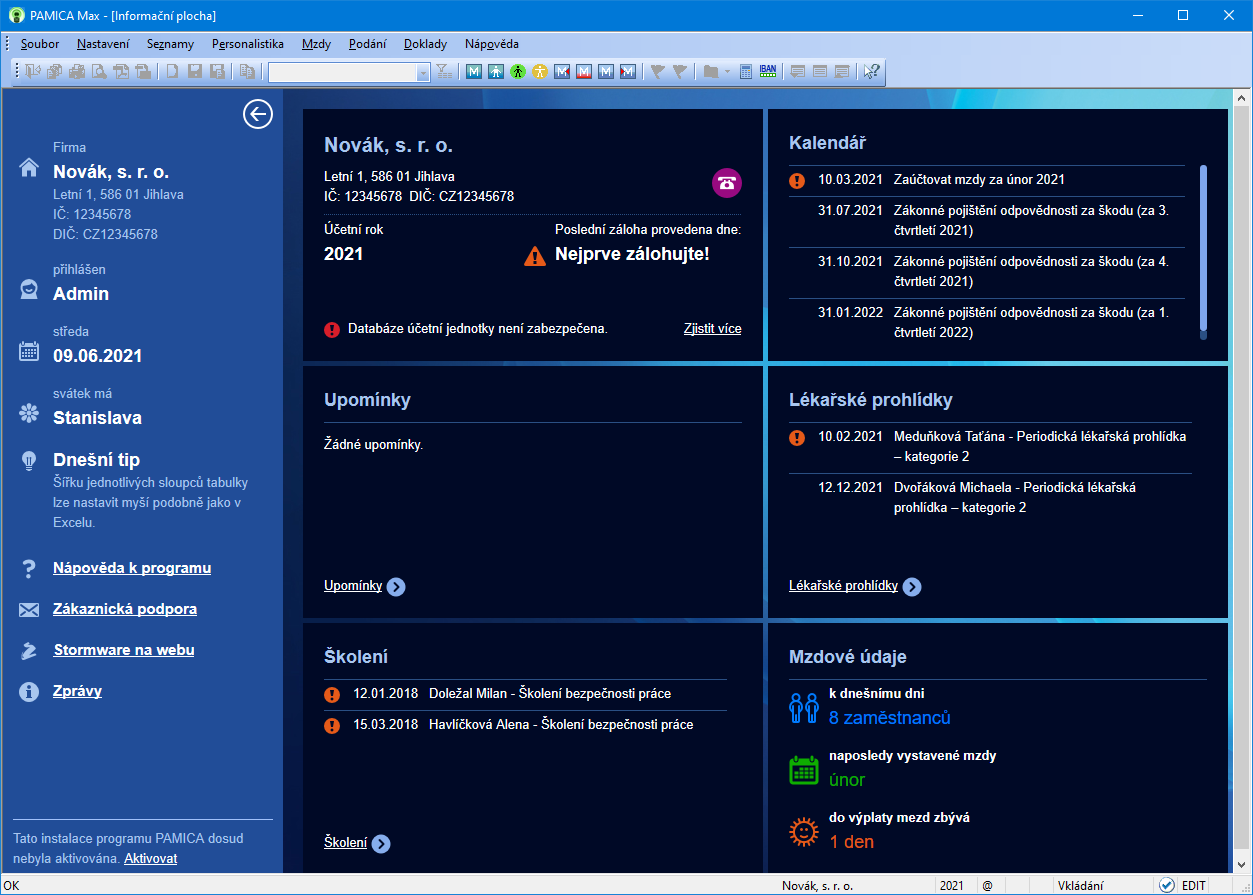Open the Zákaznická podpora link
Image resolution: width=1253 pixels, height=895 pixels.
click(x=125, y=609)
